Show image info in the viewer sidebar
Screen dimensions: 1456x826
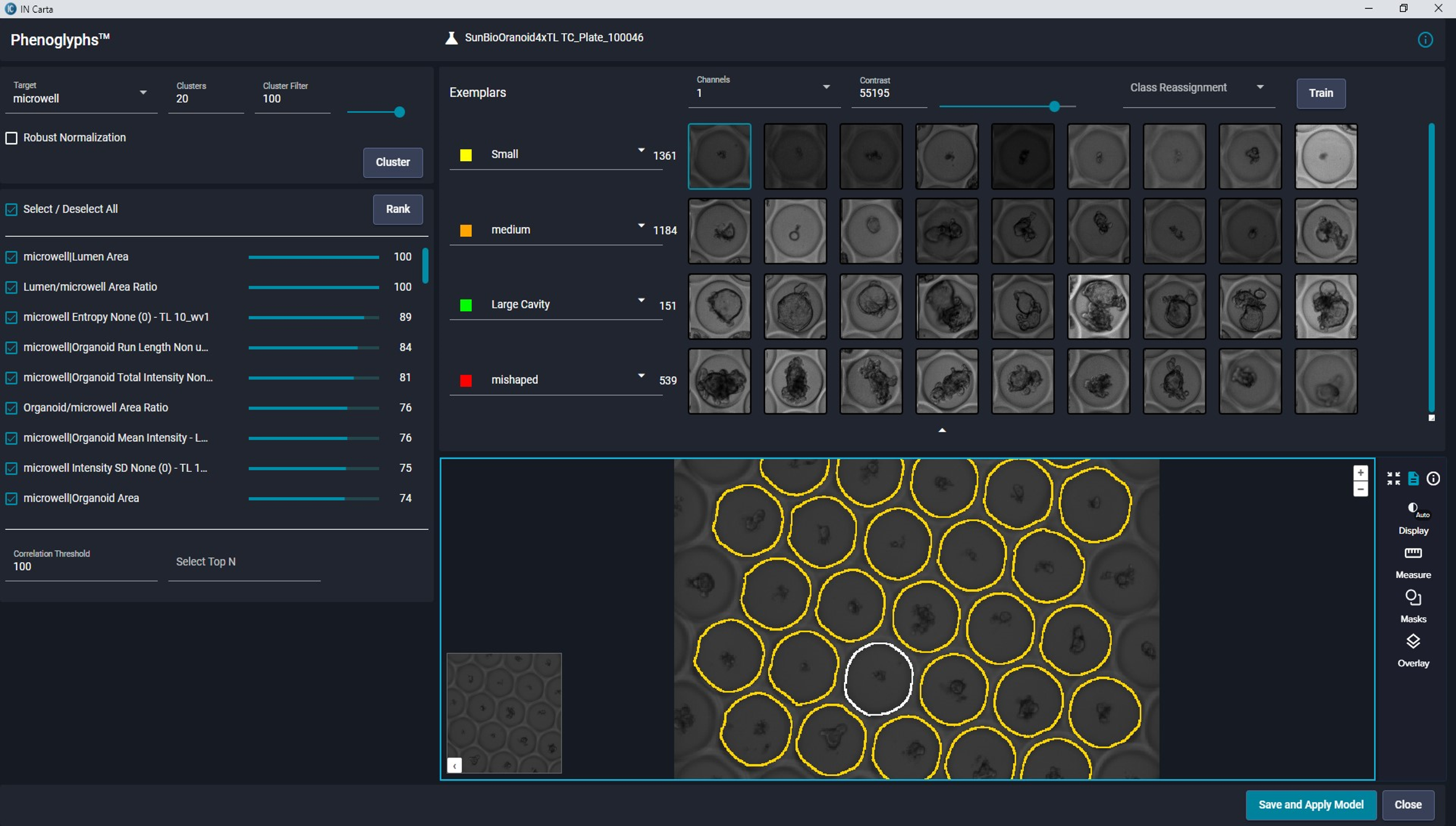(x=1433, y=479)
